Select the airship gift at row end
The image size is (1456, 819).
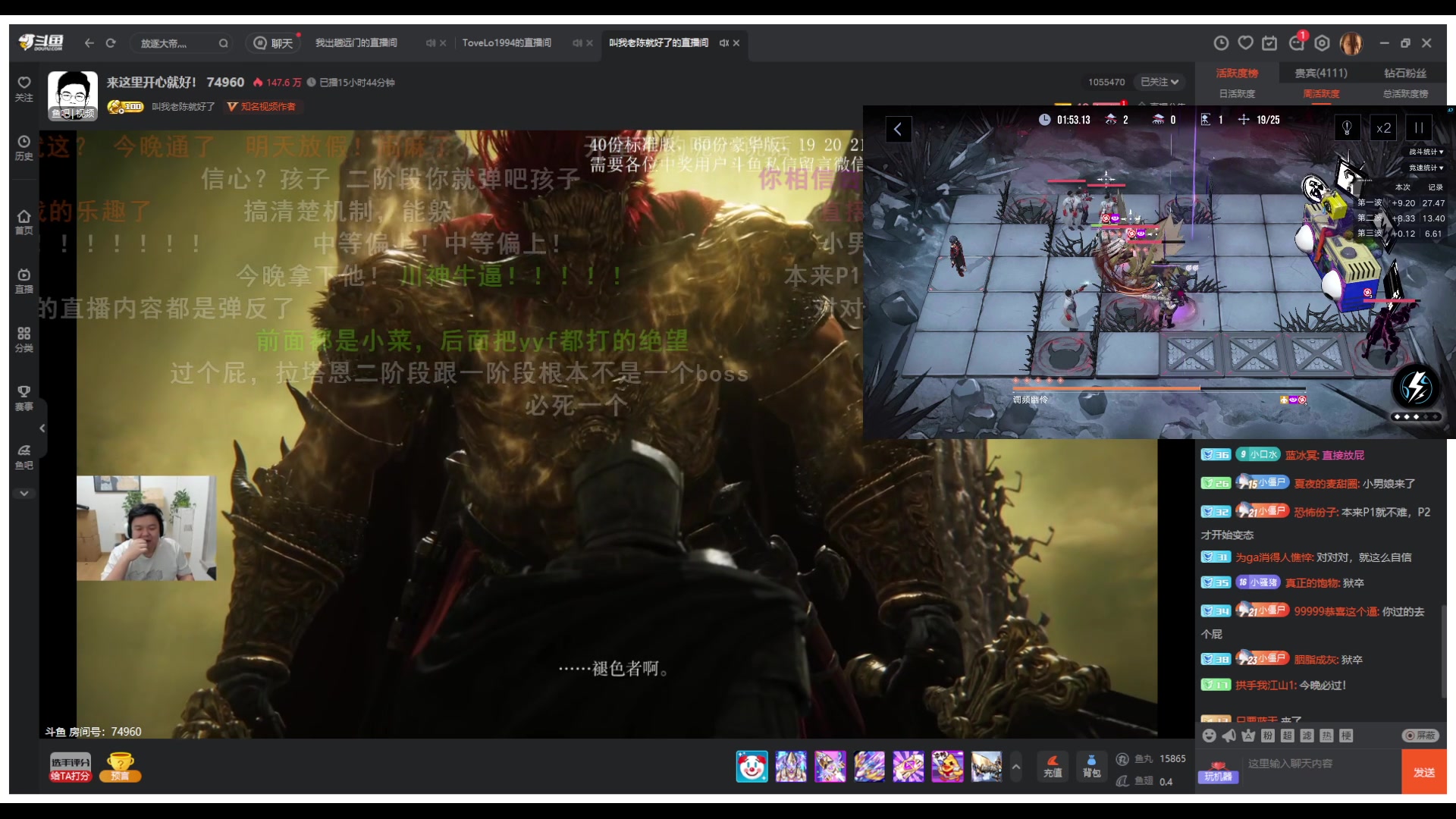coord(987,767)
